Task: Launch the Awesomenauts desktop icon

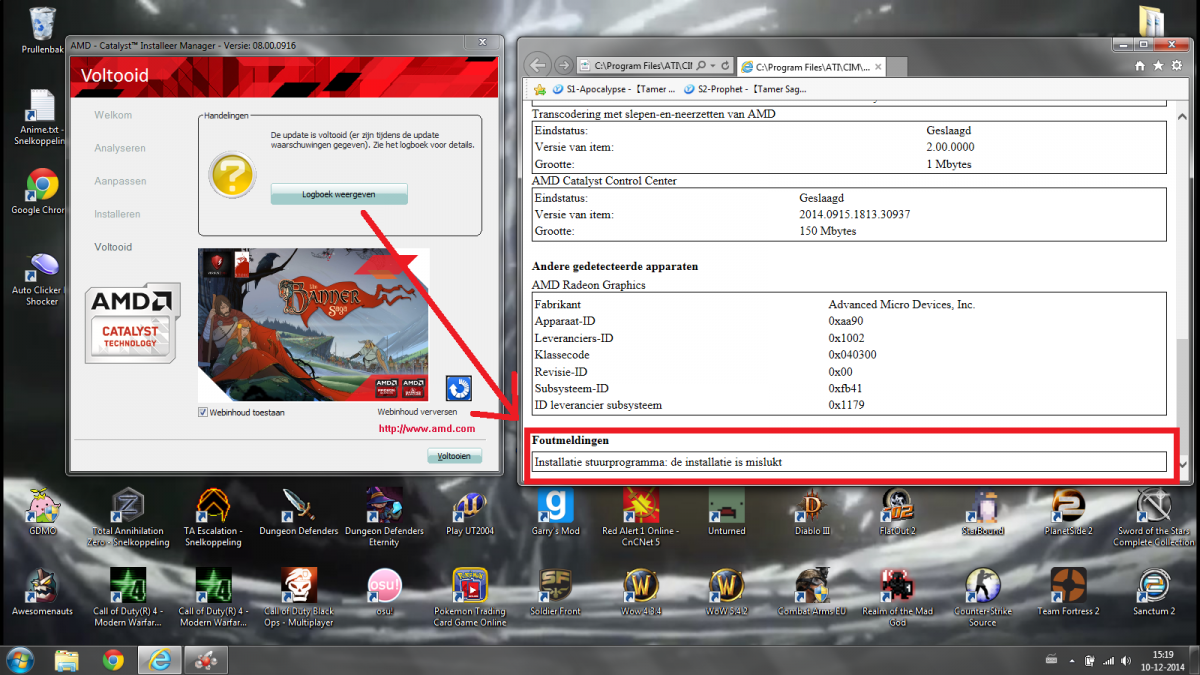Action: coord(42,592)
